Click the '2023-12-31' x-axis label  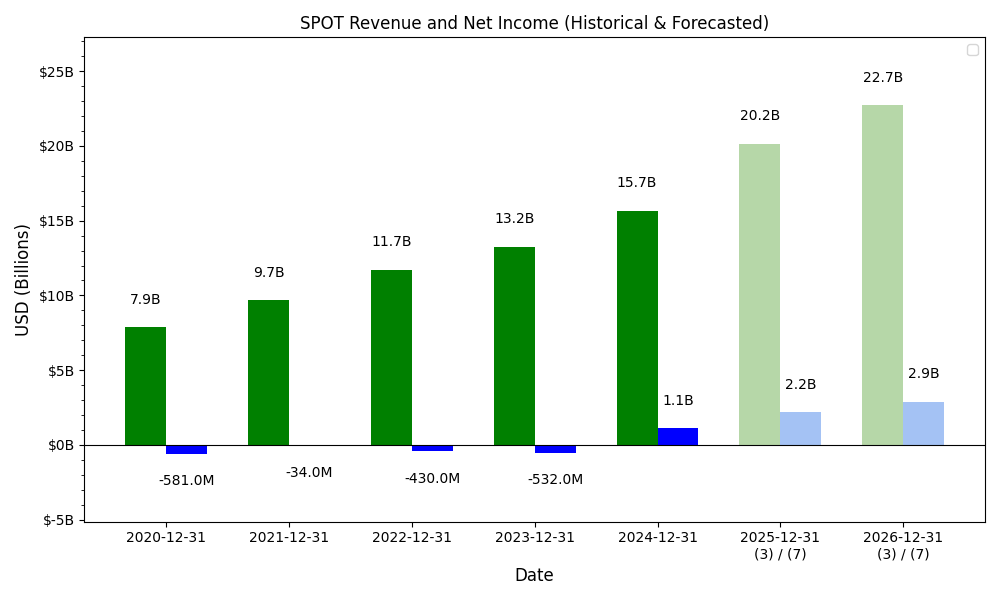coord(535,538)
